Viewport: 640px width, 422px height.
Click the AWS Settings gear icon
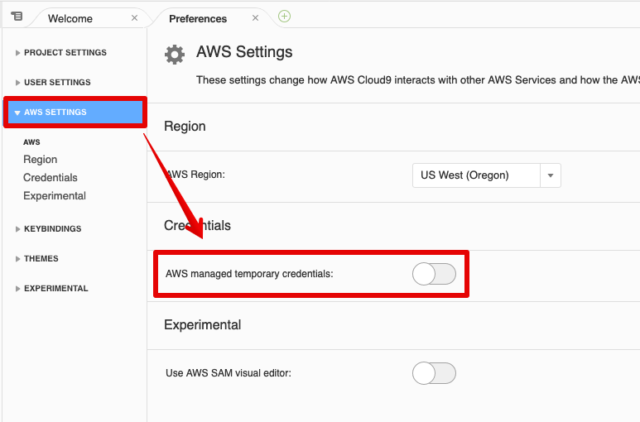pyautogui.click(x=175, y=54)
